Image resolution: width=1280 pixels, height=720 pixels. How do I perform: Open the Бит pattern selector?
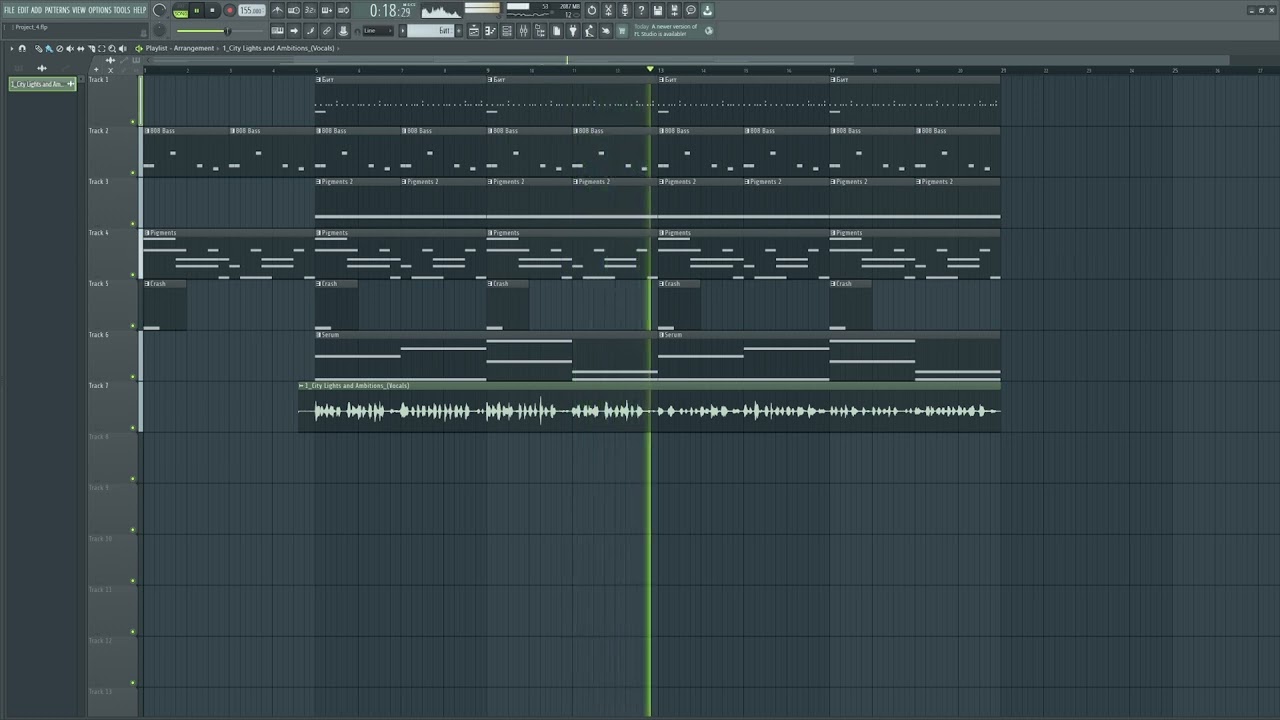(x=430, y=30)
